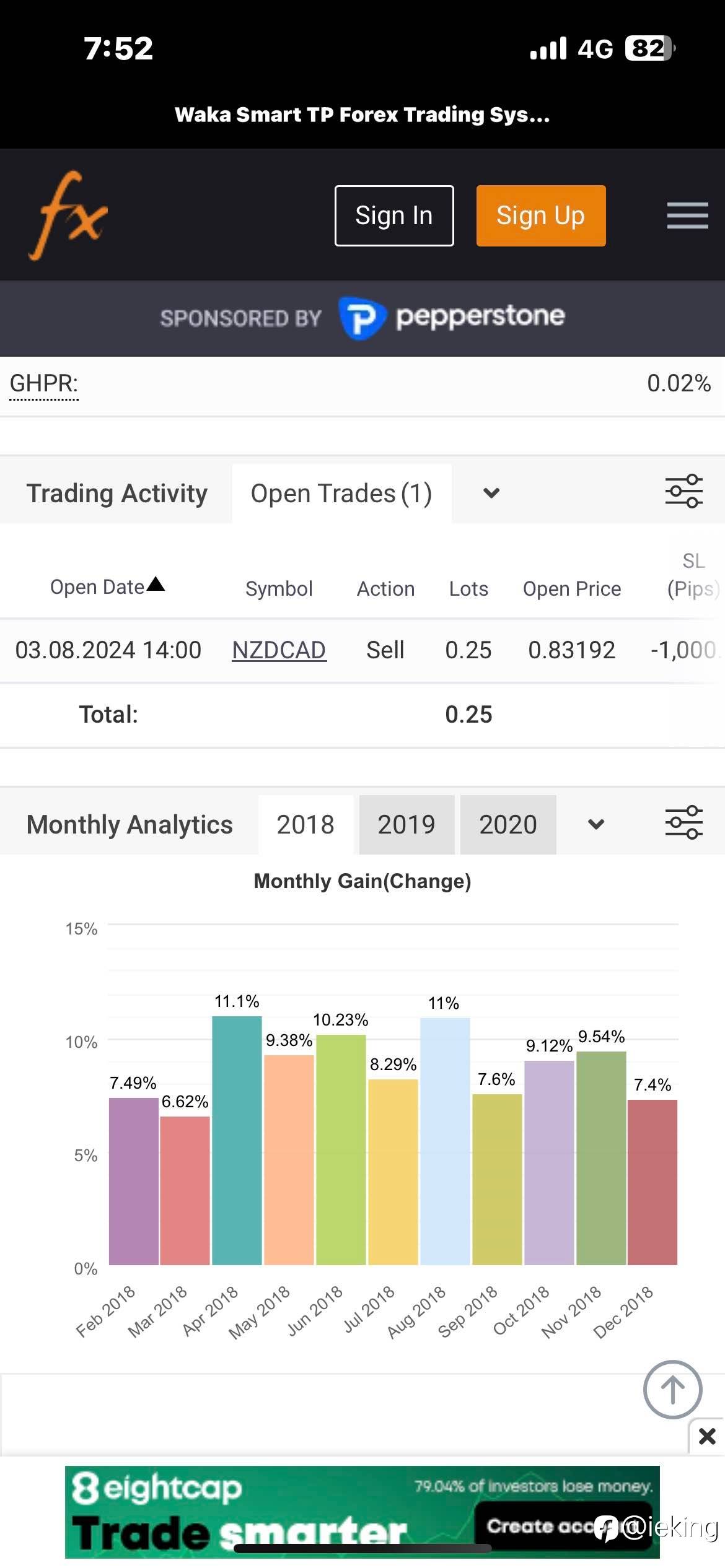Image resolution: width=725 pixels, height=1568 pixels.
Task: Open the NZDCAD symbol link
Action: pos(279,650)
